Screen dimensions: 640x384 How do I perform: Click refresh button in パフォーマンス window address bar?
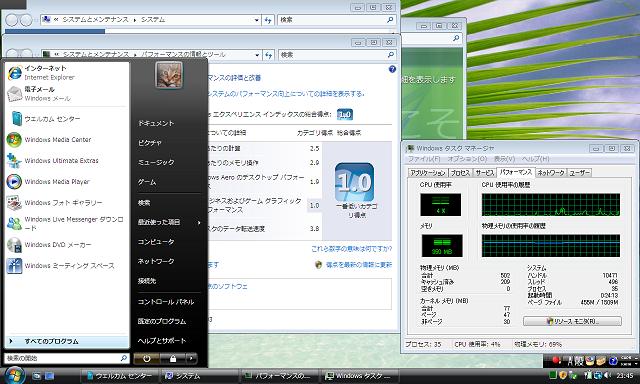pyautogui.click(x=268, y=55)
